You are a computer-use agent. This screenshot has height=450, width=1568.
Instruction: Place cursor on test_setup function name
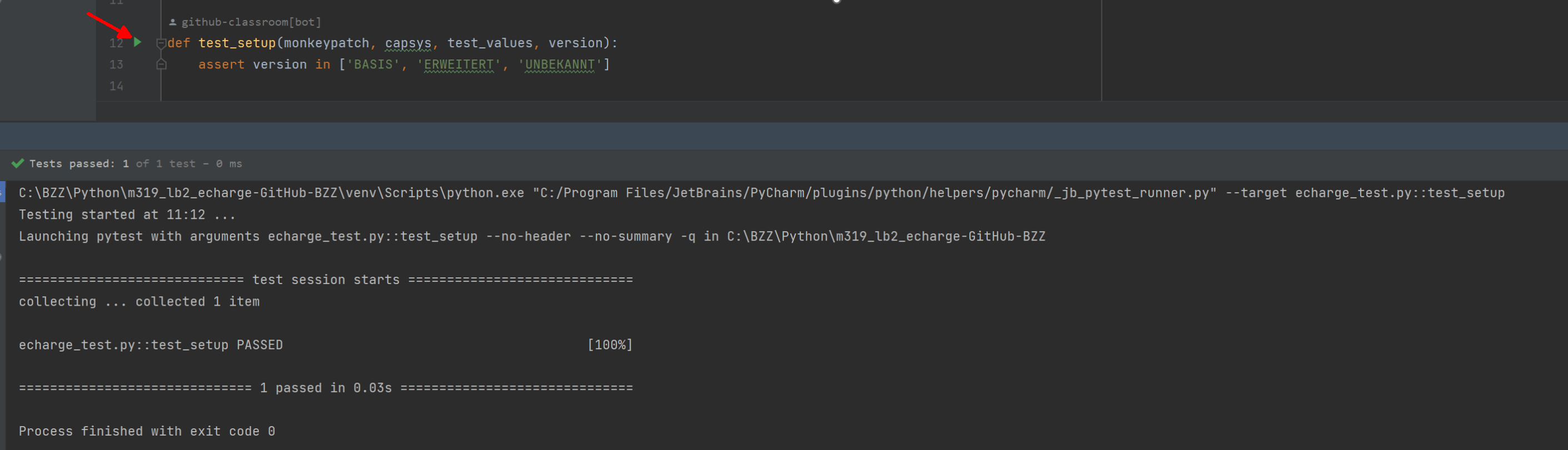(x=237, y=43)
